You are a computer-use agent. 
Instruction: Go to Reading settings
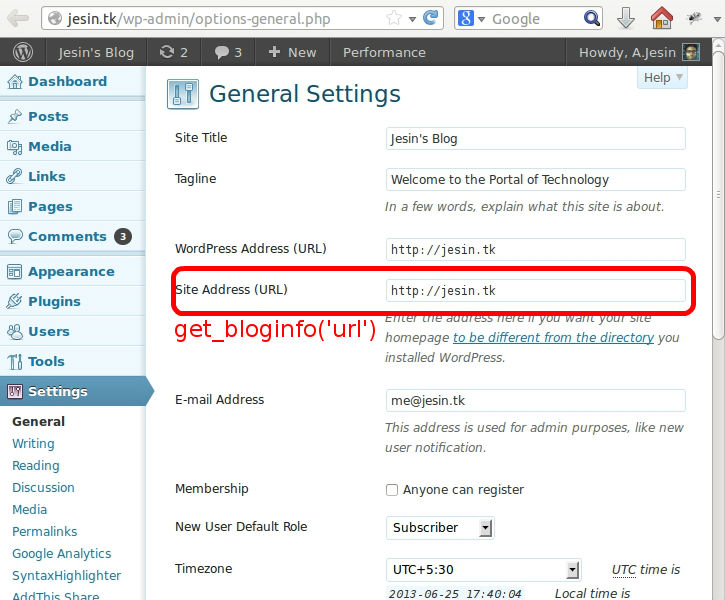[x=36, y=465]
